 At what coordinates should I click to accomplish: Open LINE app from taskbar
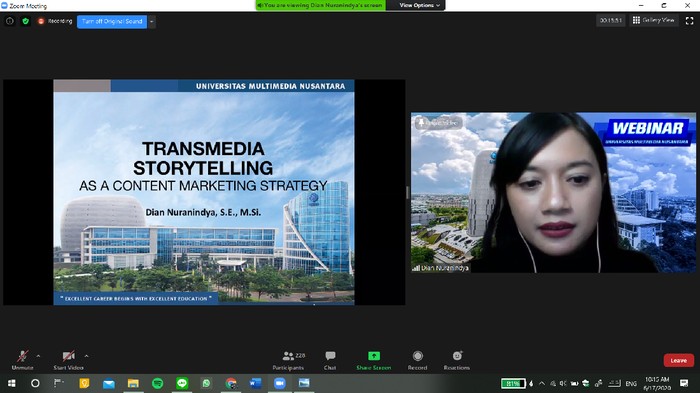click(x=182, y=383)
